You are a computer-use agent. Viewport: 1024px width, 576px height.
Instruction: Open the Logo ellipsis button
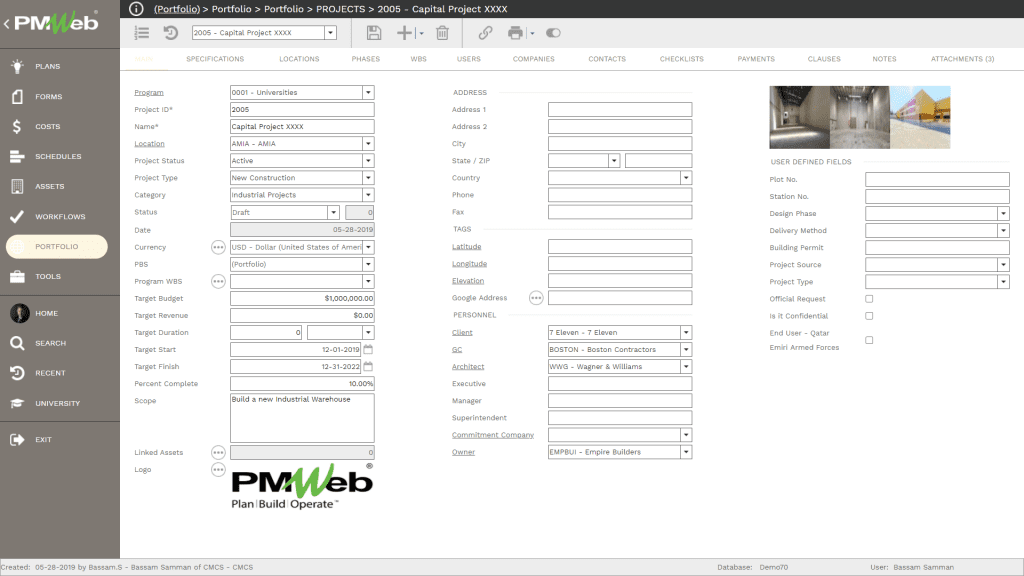click(x=218, y=470)
